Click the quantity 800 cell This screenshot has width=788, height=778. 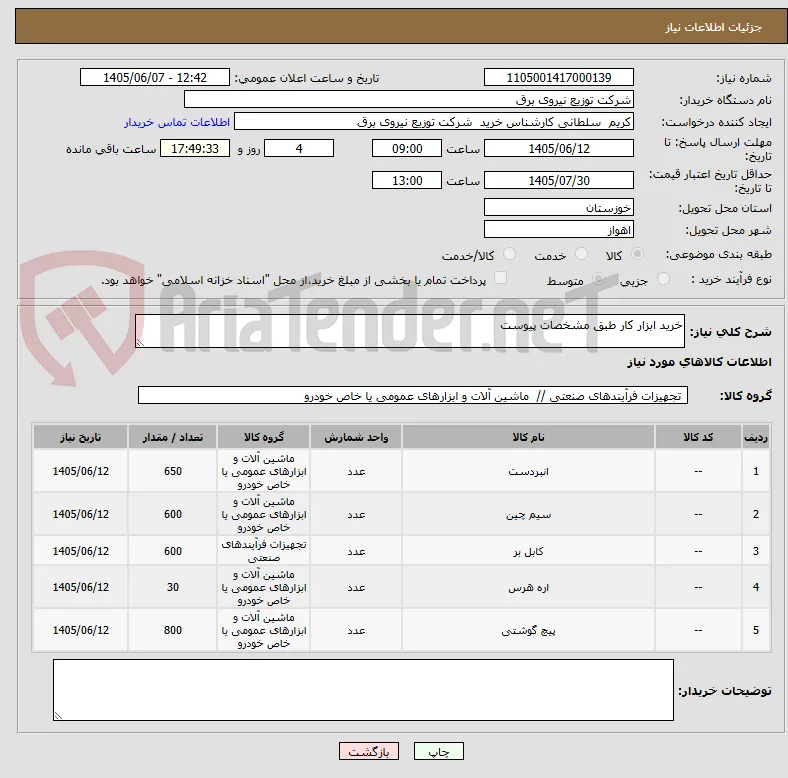click(172, 630)
